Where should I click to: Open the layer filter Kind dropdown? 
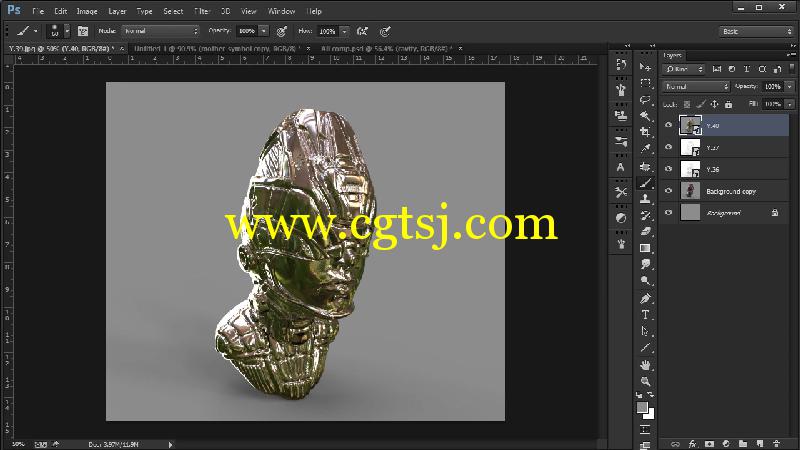pos(683,69)
